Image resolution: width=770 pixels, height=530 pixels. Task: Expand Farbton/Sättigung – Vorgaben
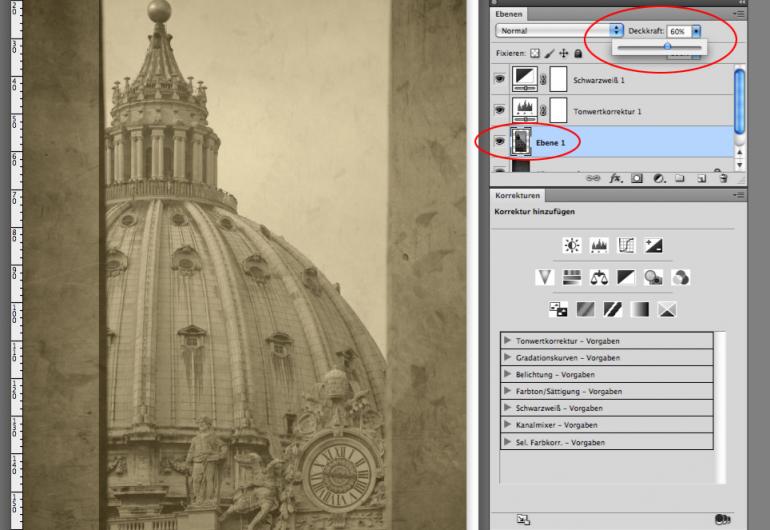507,391
